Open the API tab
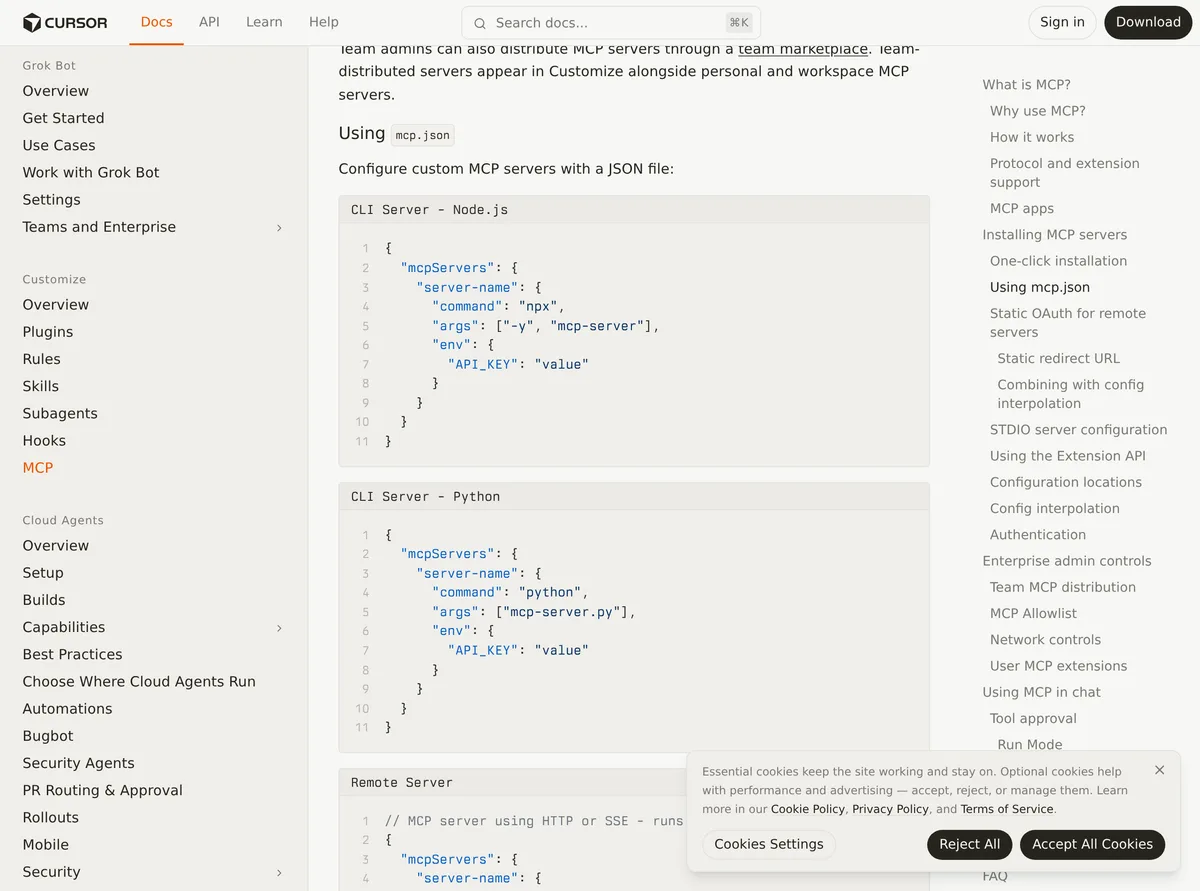The image size is (1200, 891). pos(209,22)
